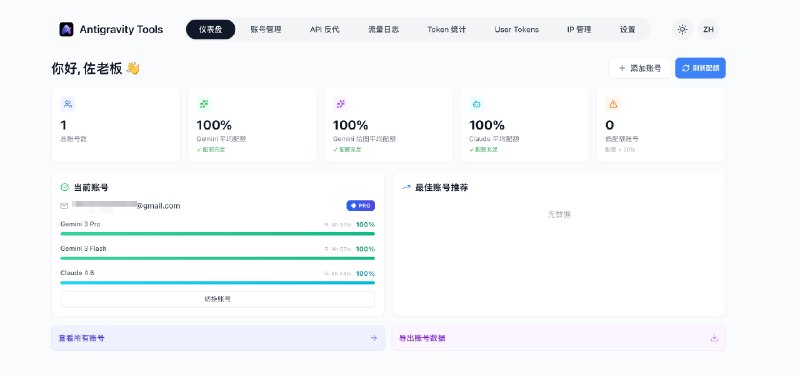This screenshot has width=800, height=376.
Task: Click the Gemini 3 Flash quota bar
Action: 217,258
